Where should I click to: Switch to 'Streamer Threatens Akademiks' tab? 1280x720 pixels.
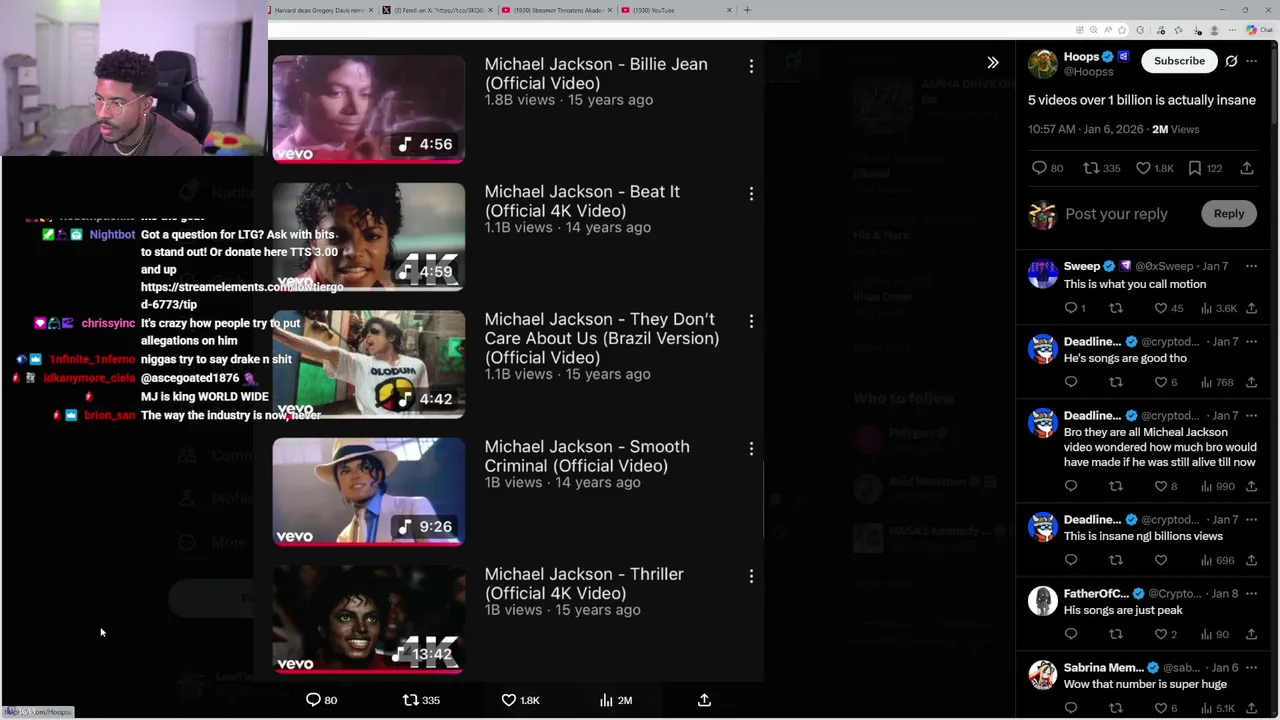point(556,10)
